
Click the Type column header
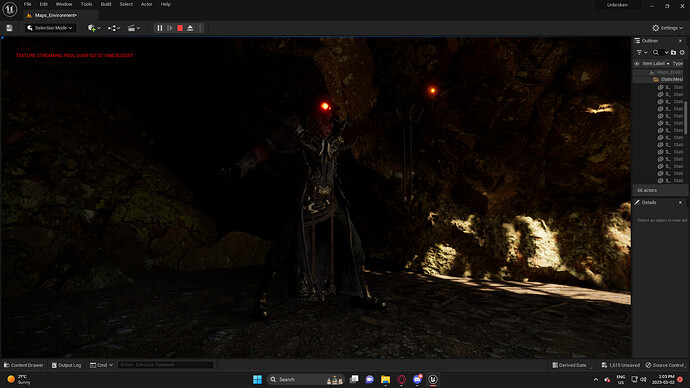click(x=678, y=64)
